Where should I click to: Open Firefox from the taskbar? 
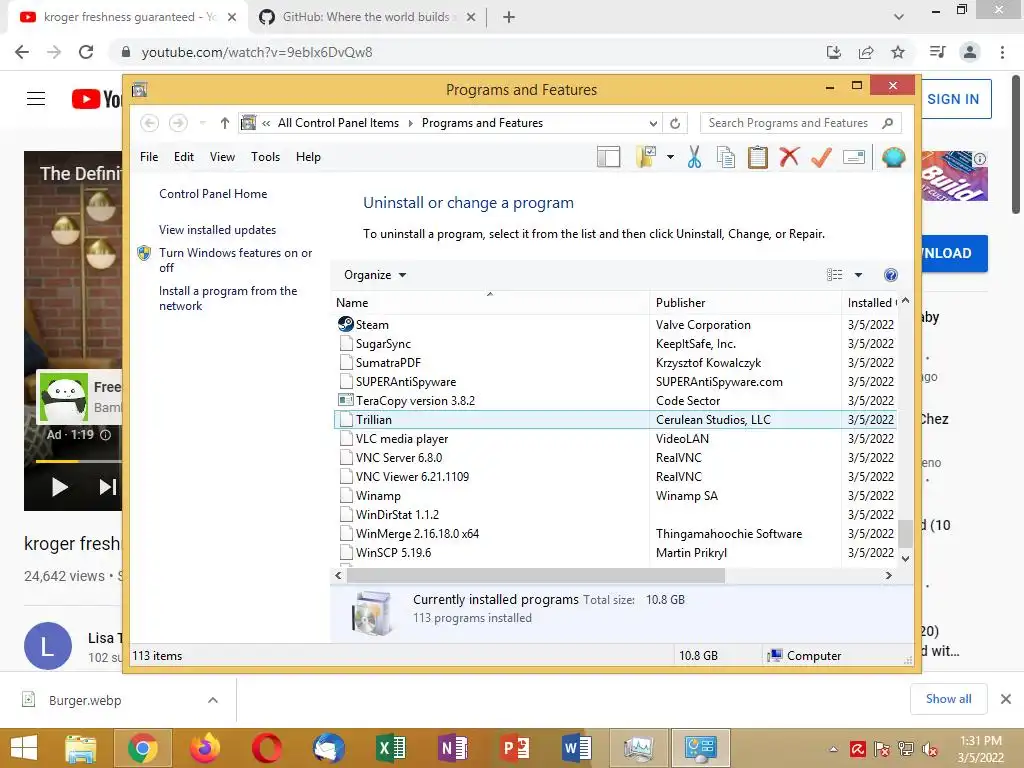pyautogui.click(x=204, y=748)
